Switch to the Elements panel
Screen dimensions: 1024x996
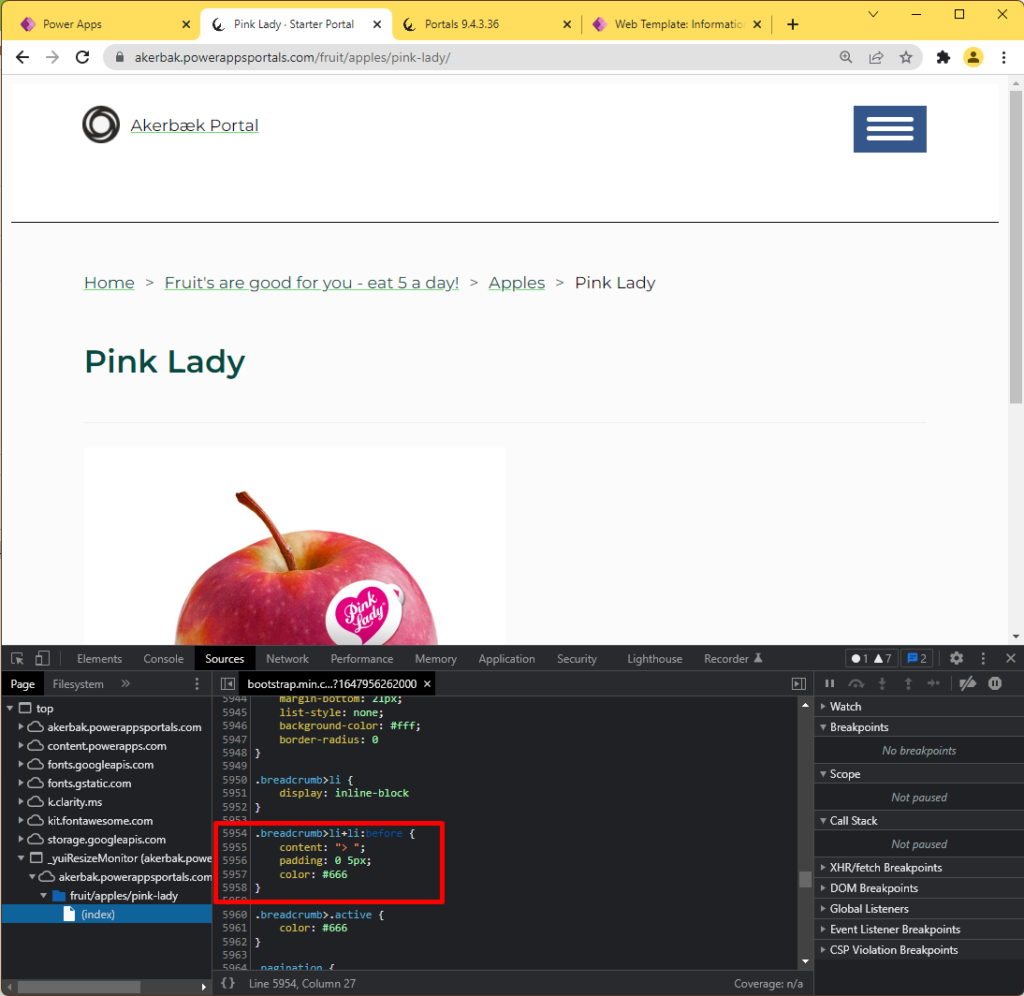click(99, 658)
